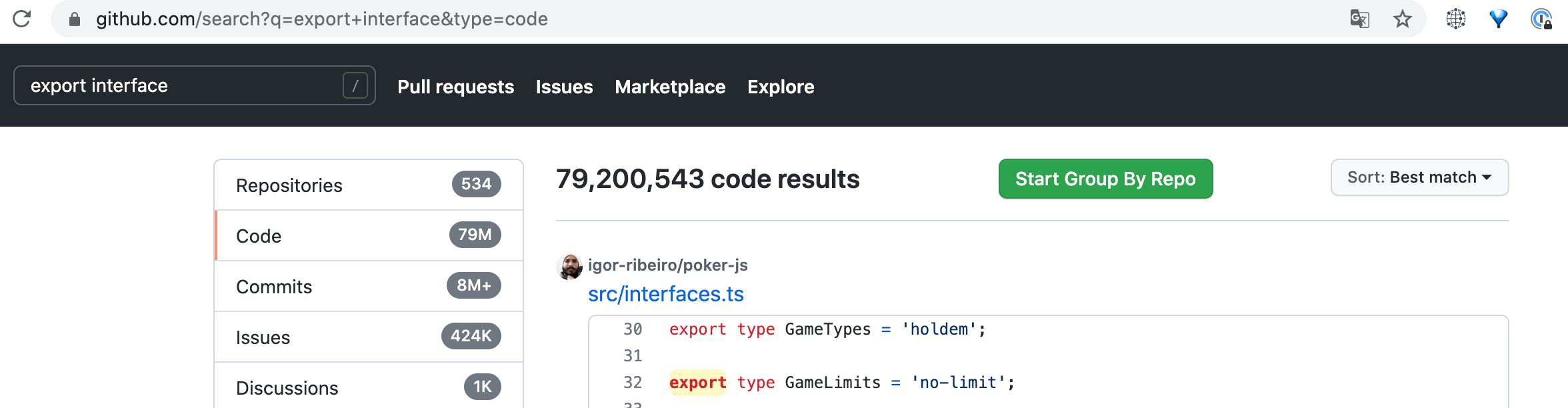Open the blue funnel-shaped extension icon
Screen dimensions: 1568x408
pyautogui.click(x=1499, y=19)
